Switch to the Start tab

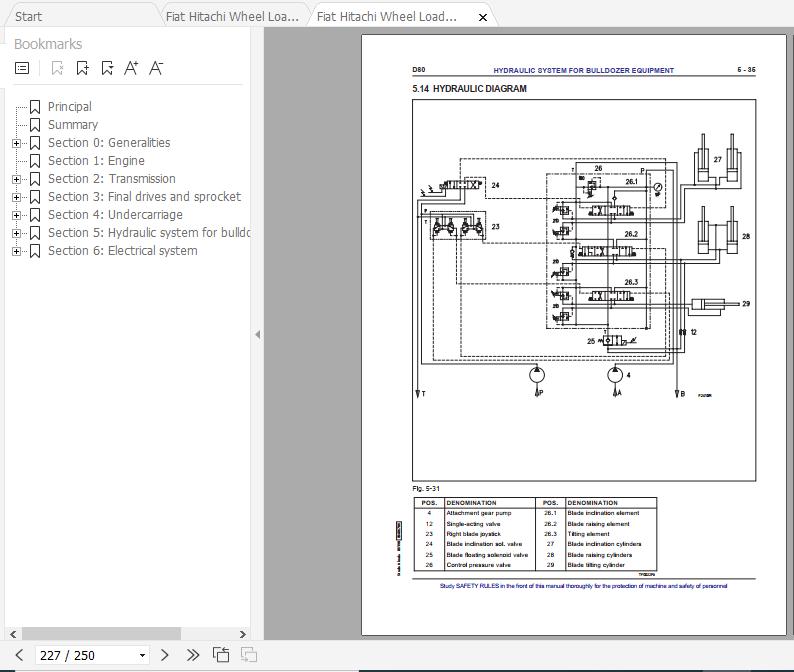(29, 16)
